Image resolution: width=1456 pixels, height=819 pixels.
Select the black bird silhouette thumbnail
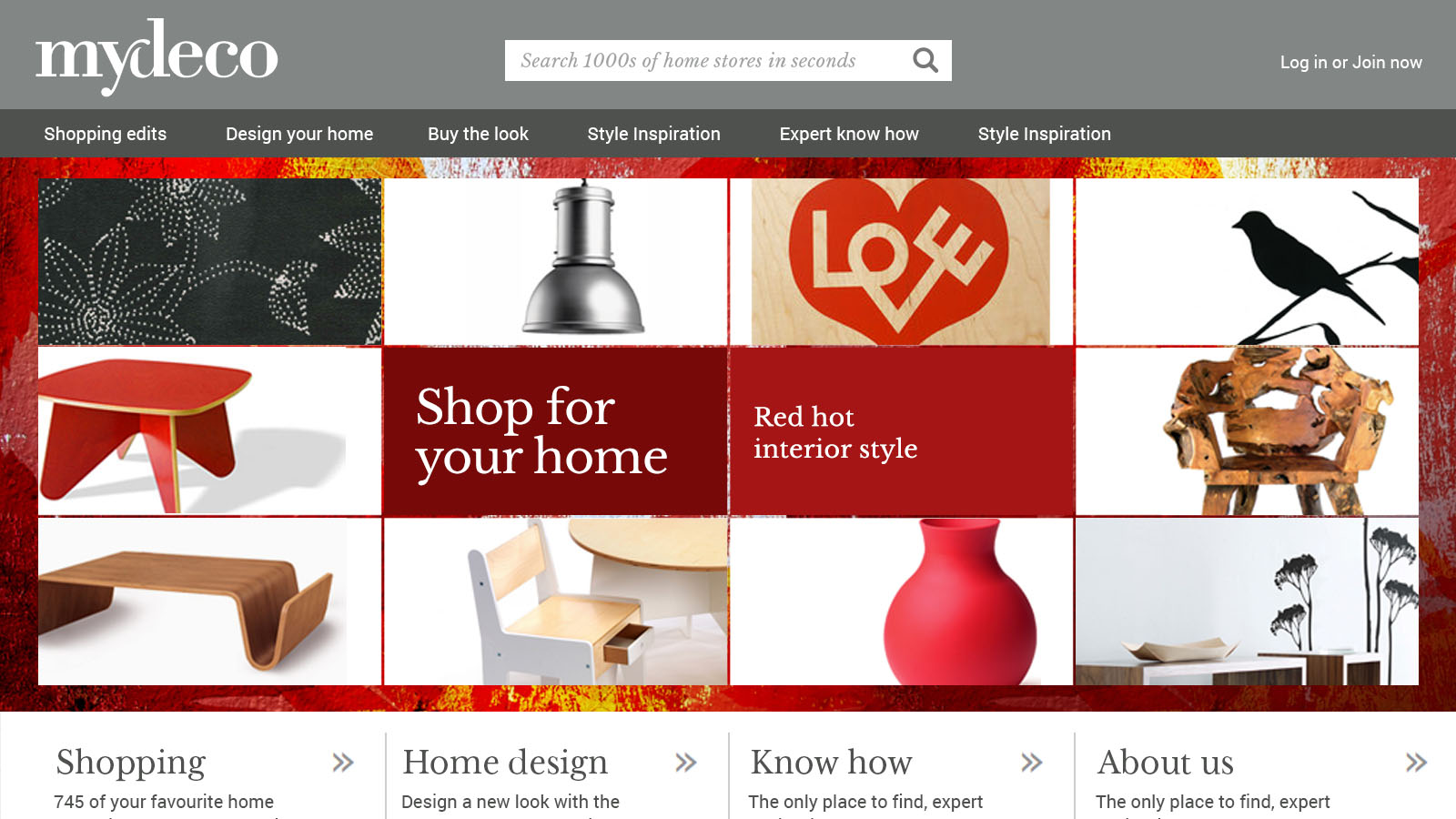pos(1248,261)
